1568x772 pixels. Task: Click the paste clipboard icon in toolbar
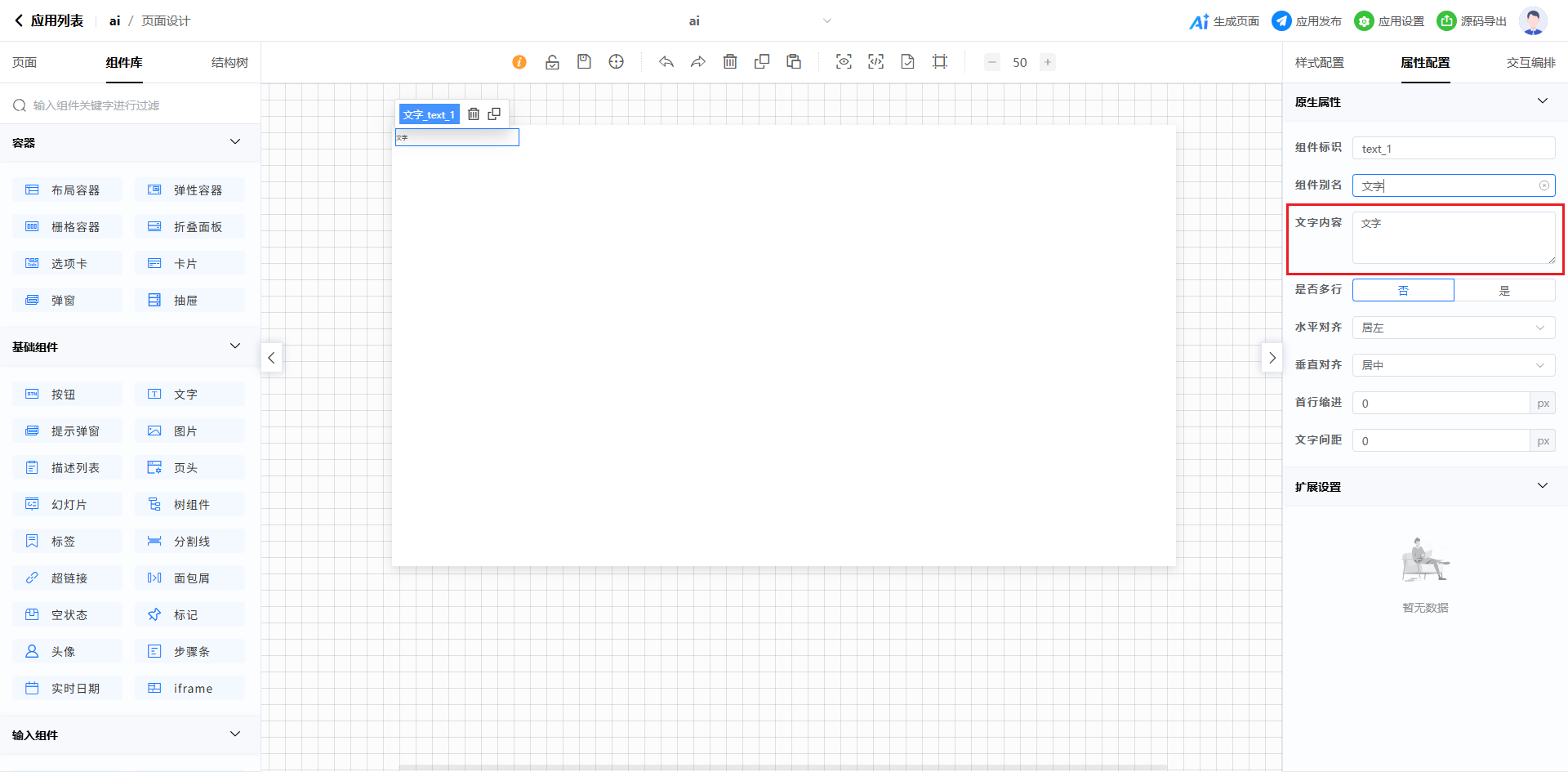[x=794, y=62]
